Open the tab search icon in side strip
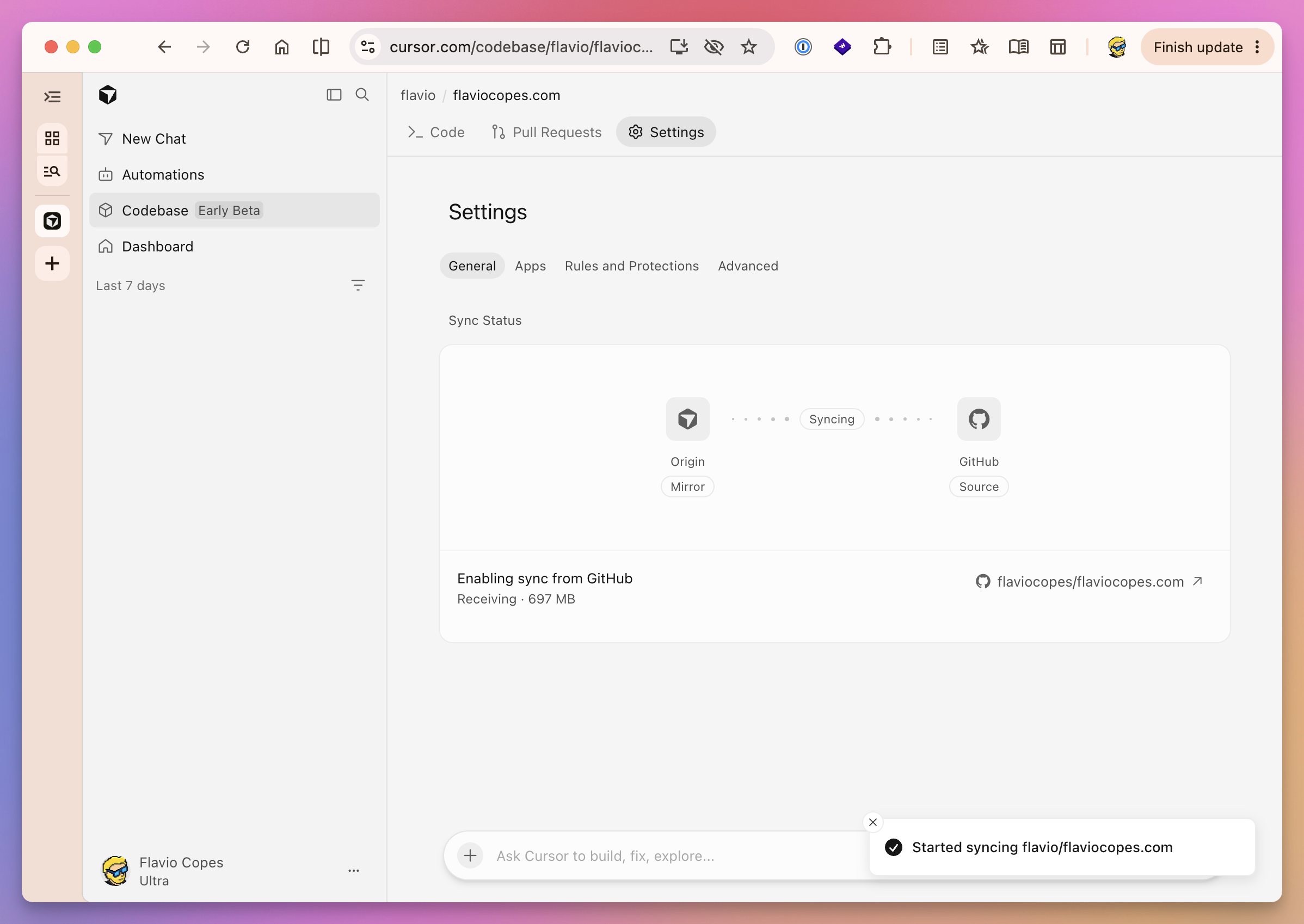Screen dimensions: 1304x924 point(52,171)
